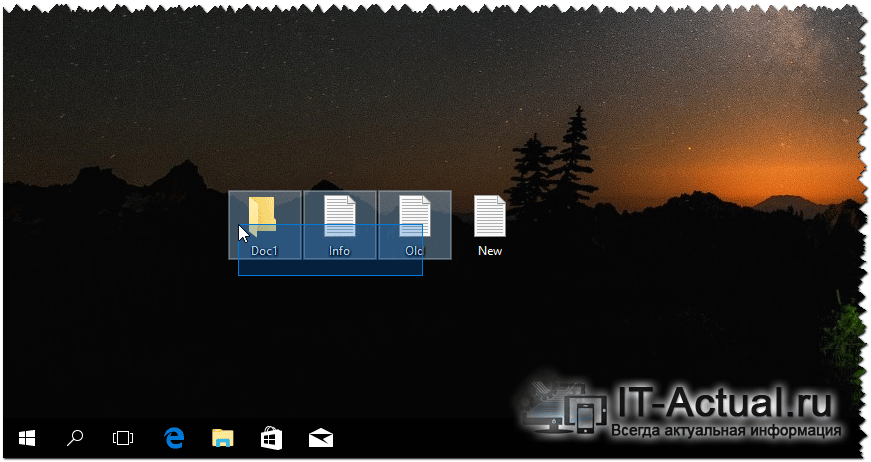
Task: Open the Windows Start menu
Action: click(x=27, y=438)
